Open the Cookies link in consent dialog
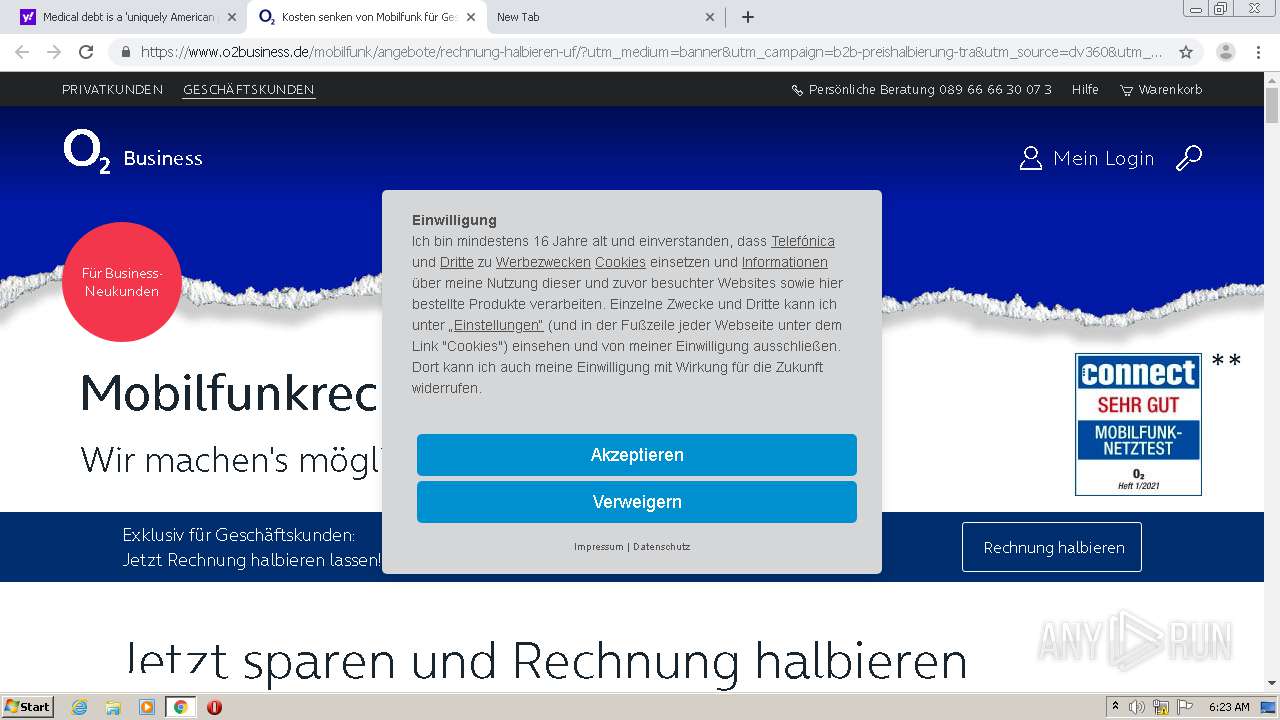Viewport: 1280px width, 720px height. point(620,262)
